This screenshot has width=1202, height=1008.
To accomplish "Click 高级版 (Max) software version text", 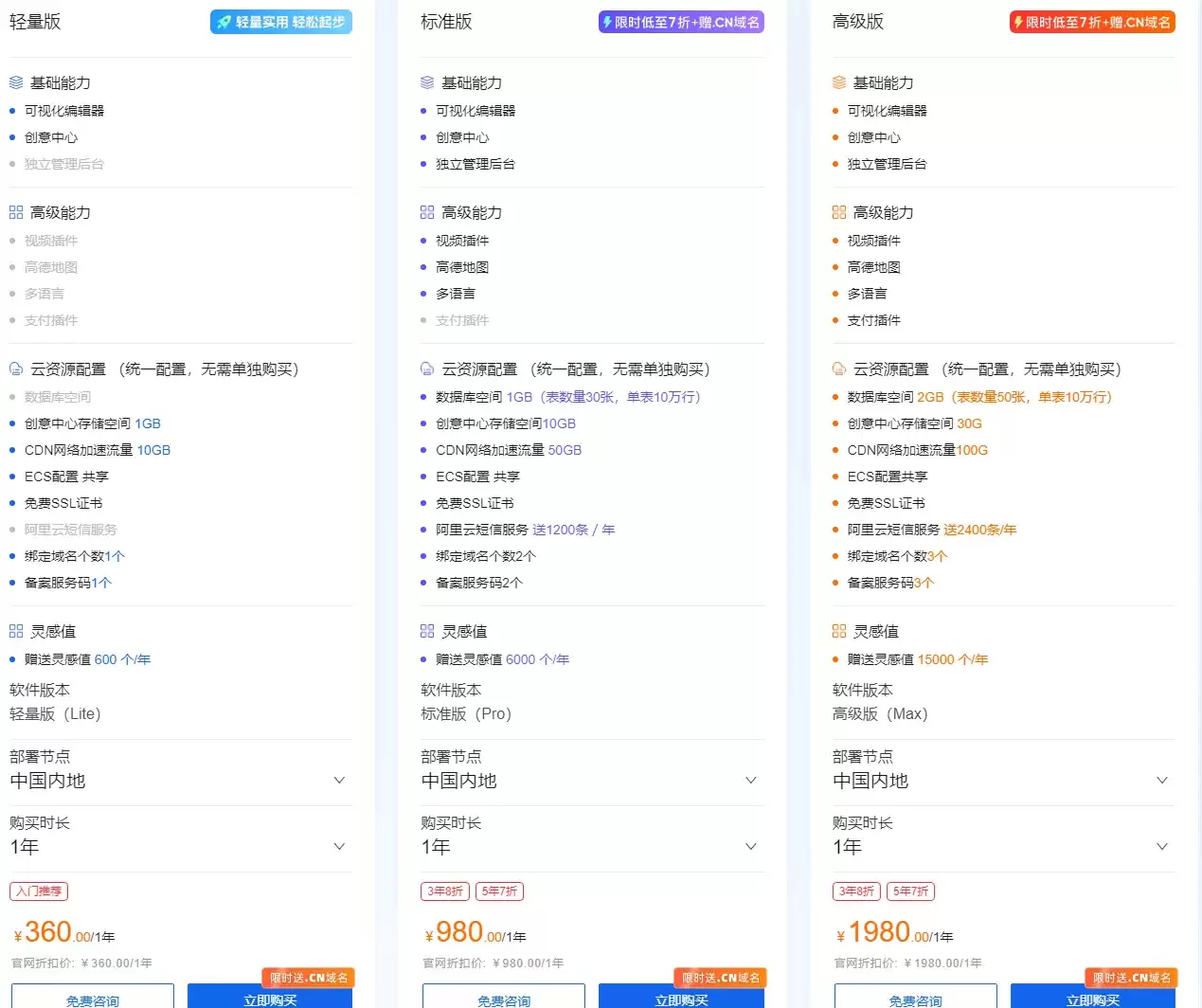I will point(880,713).
